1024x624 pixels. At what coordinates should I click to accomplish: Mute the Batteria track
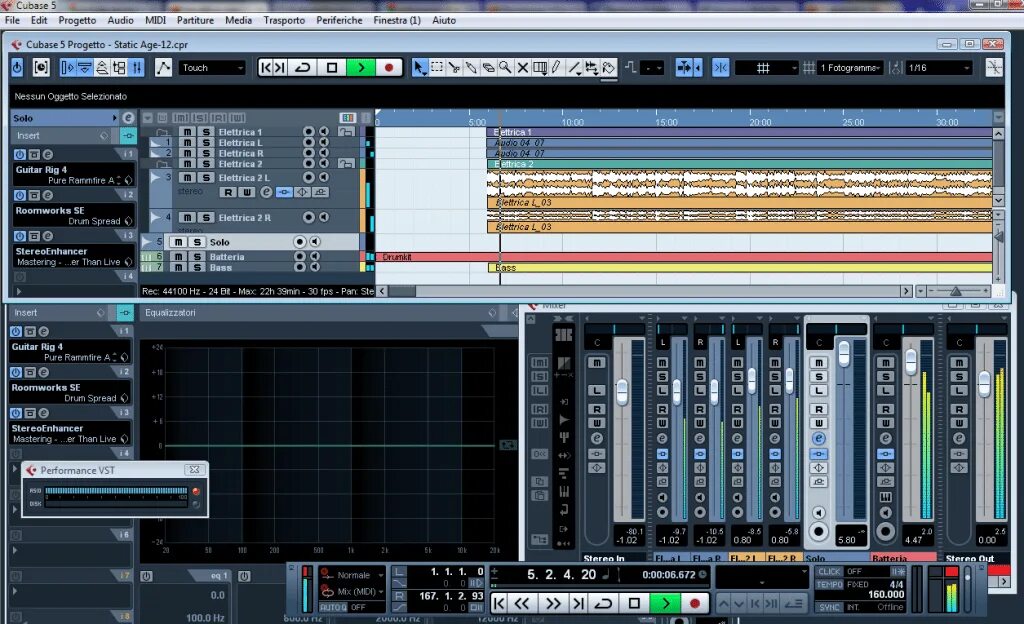coord(178,257)
